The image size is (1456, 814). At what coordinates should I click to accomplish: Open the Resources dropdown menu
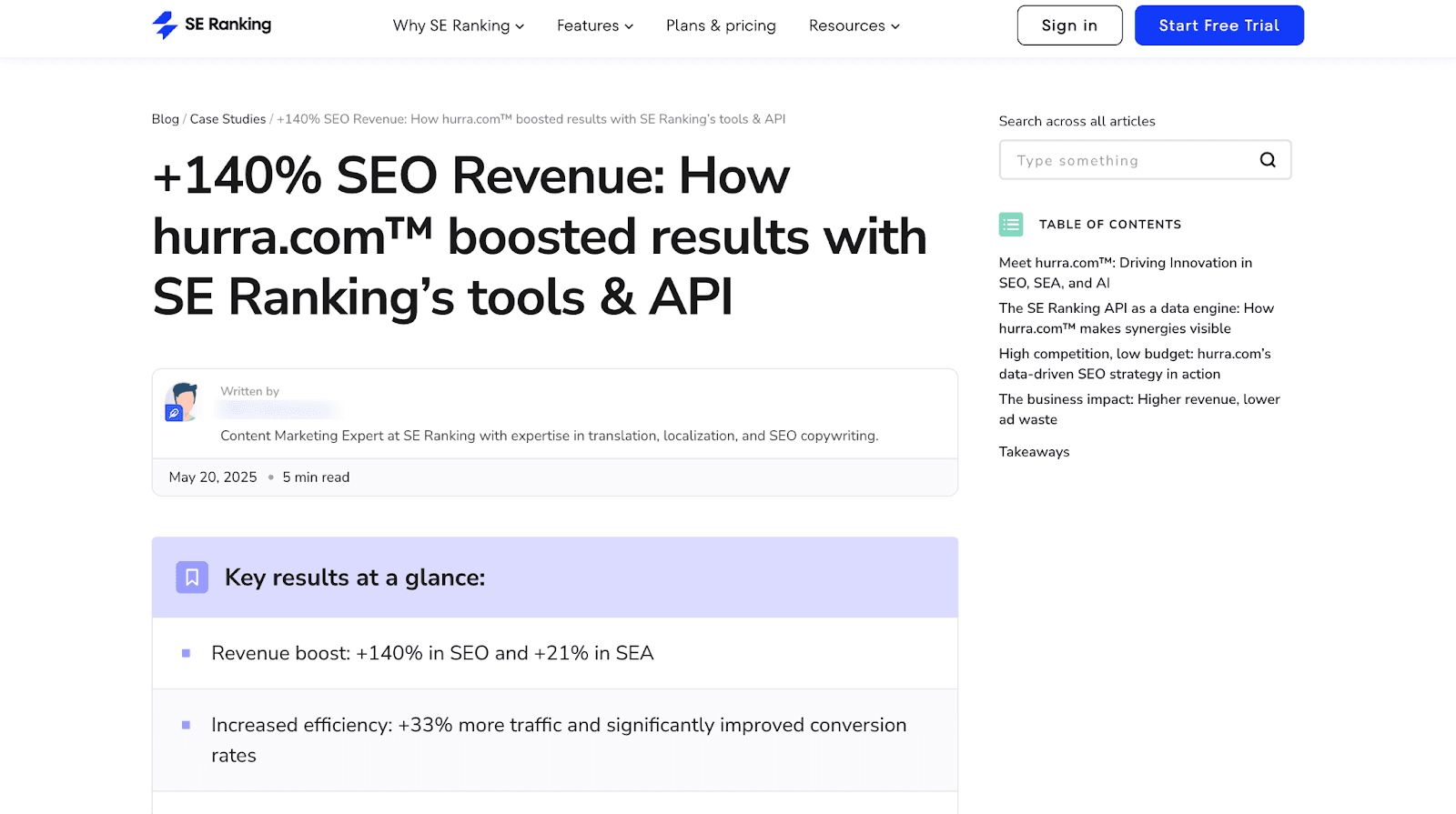(854, 25)
